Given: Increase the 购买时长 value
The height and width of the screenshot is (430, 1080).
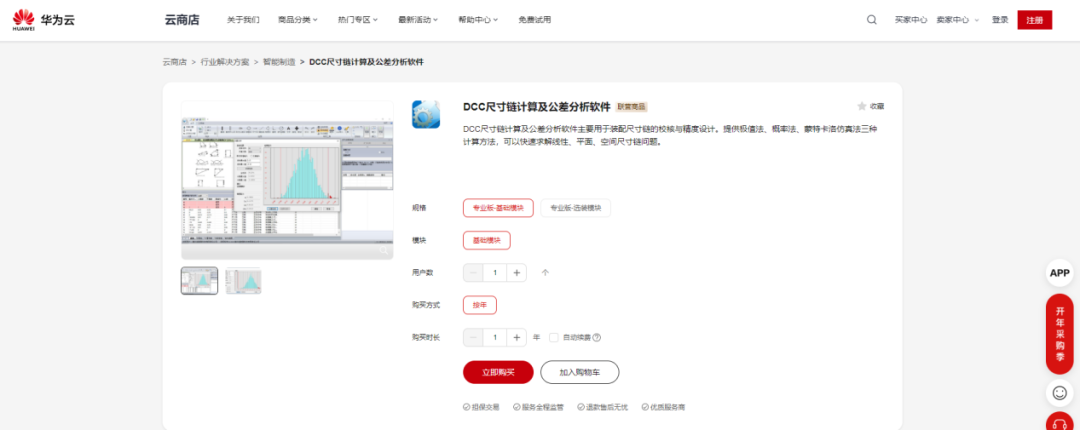Looking at the screenshot, I should pyautogui.click(x=517, y=338).
